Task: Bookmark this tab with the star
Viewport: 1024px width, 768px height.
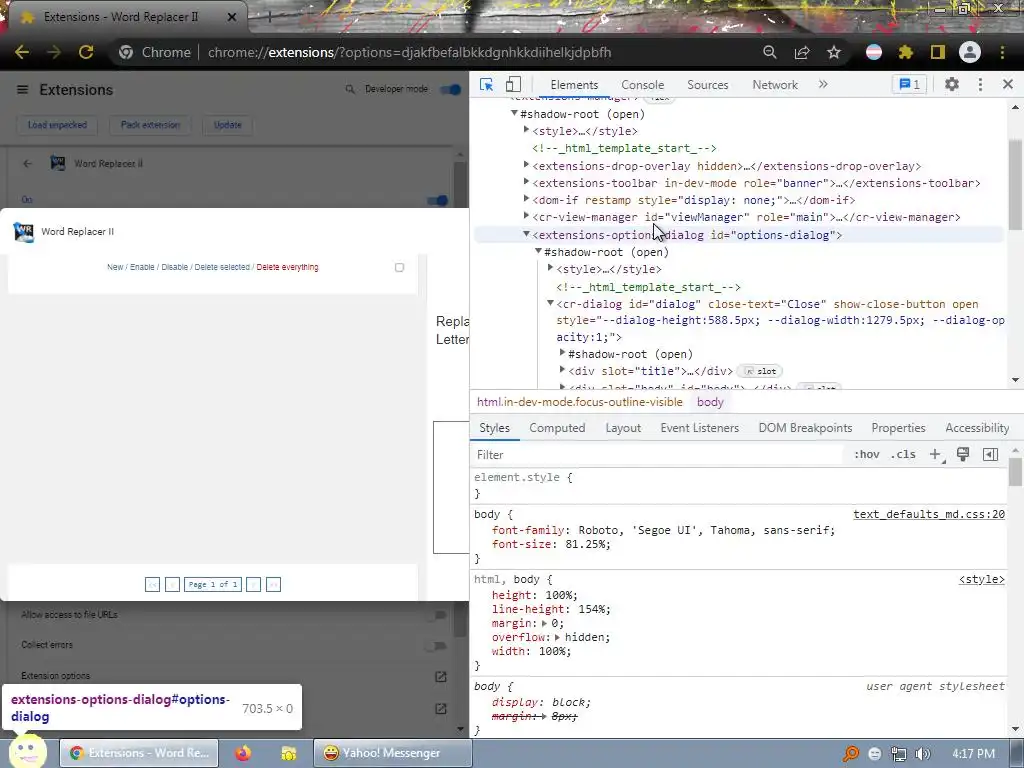Action: (834, 52)
